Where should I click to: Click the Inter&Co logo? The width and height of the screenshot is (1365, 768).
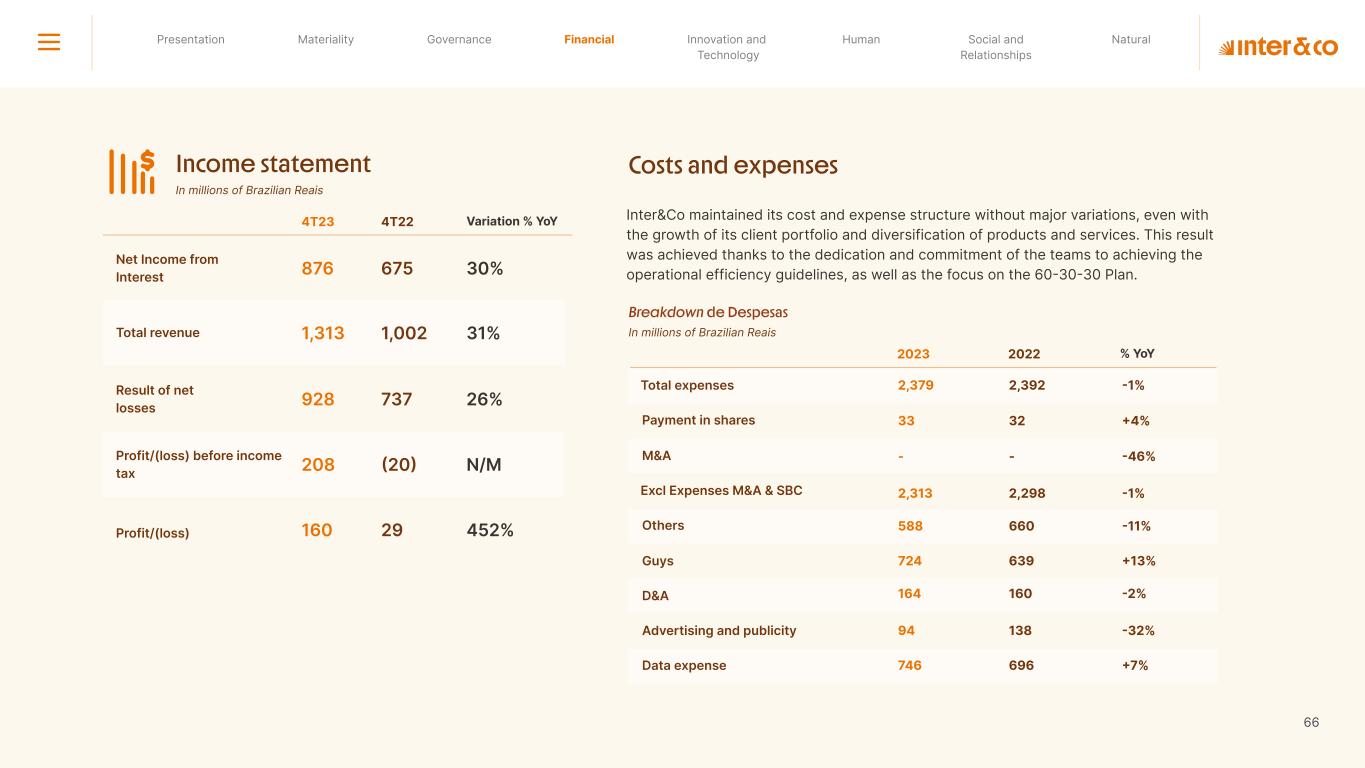(1277, 47)
